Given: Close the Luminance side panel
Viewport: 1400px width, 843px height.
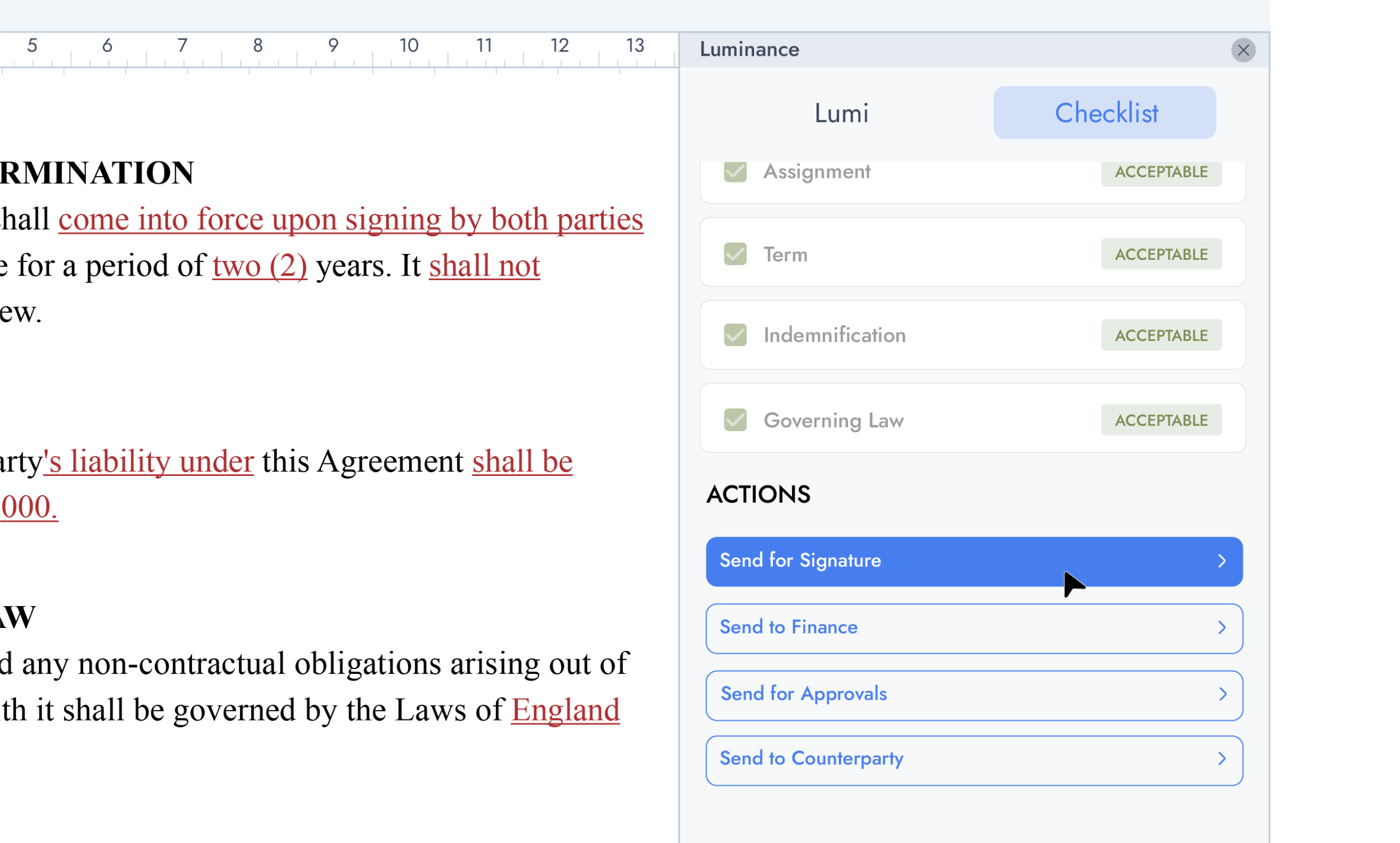Looking at the screenshot, I should 1242,50.
